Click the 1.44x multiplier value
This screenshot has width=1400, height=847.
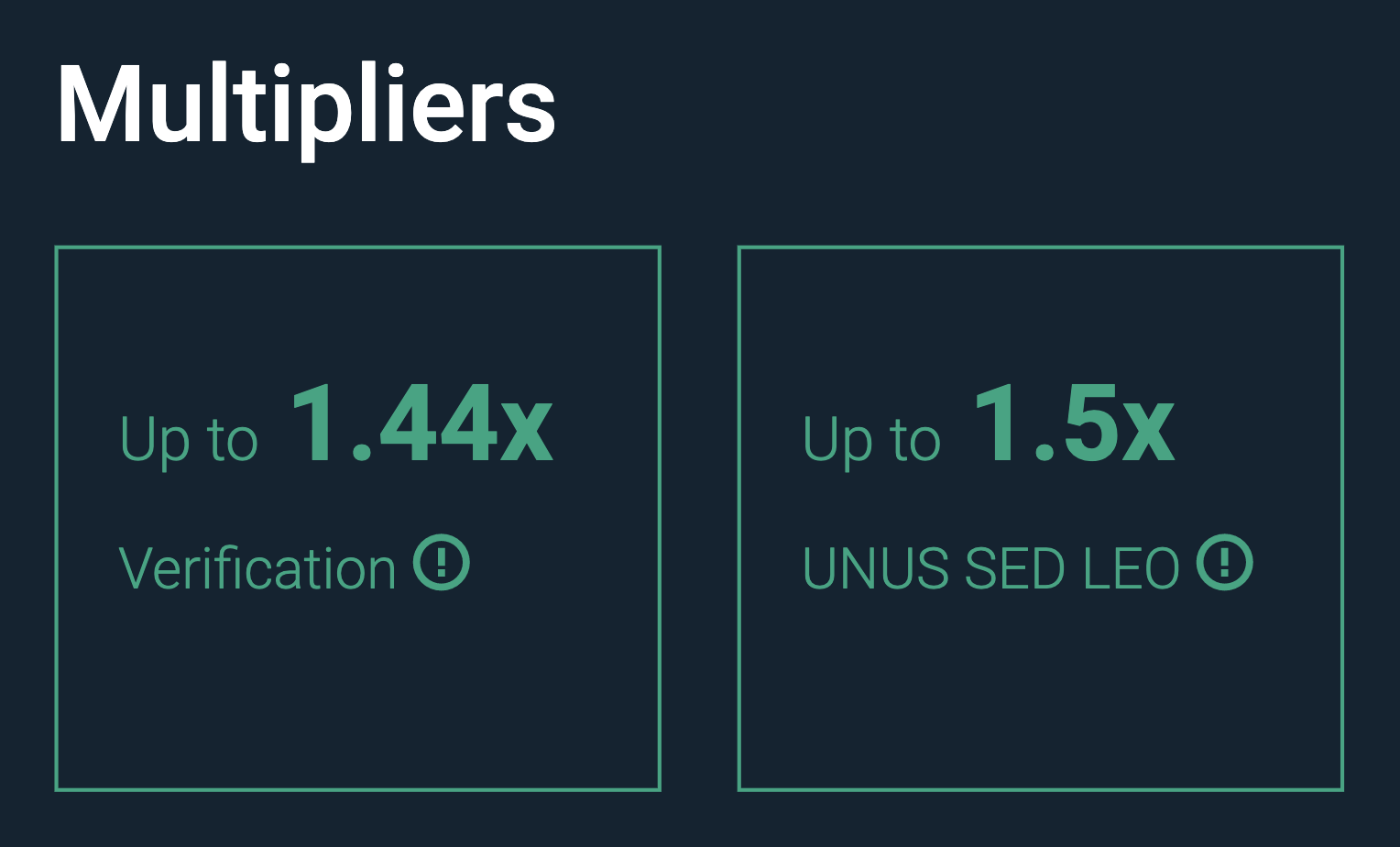[x=422, y=425]
